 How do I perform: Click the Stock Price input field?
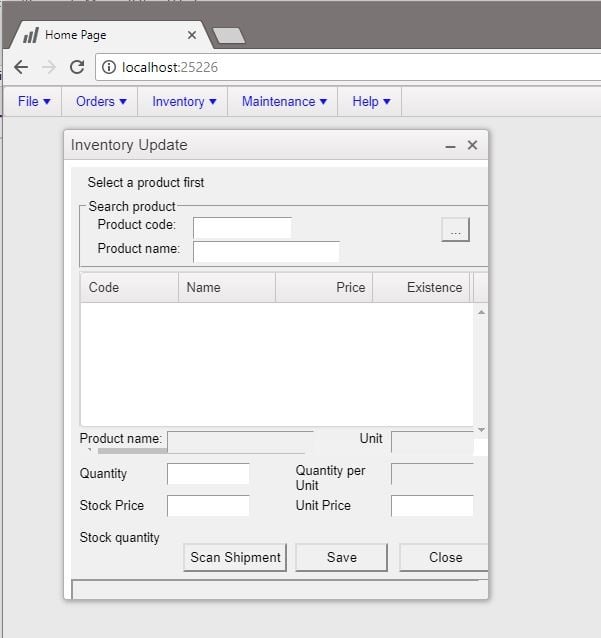tap(208, 506)
